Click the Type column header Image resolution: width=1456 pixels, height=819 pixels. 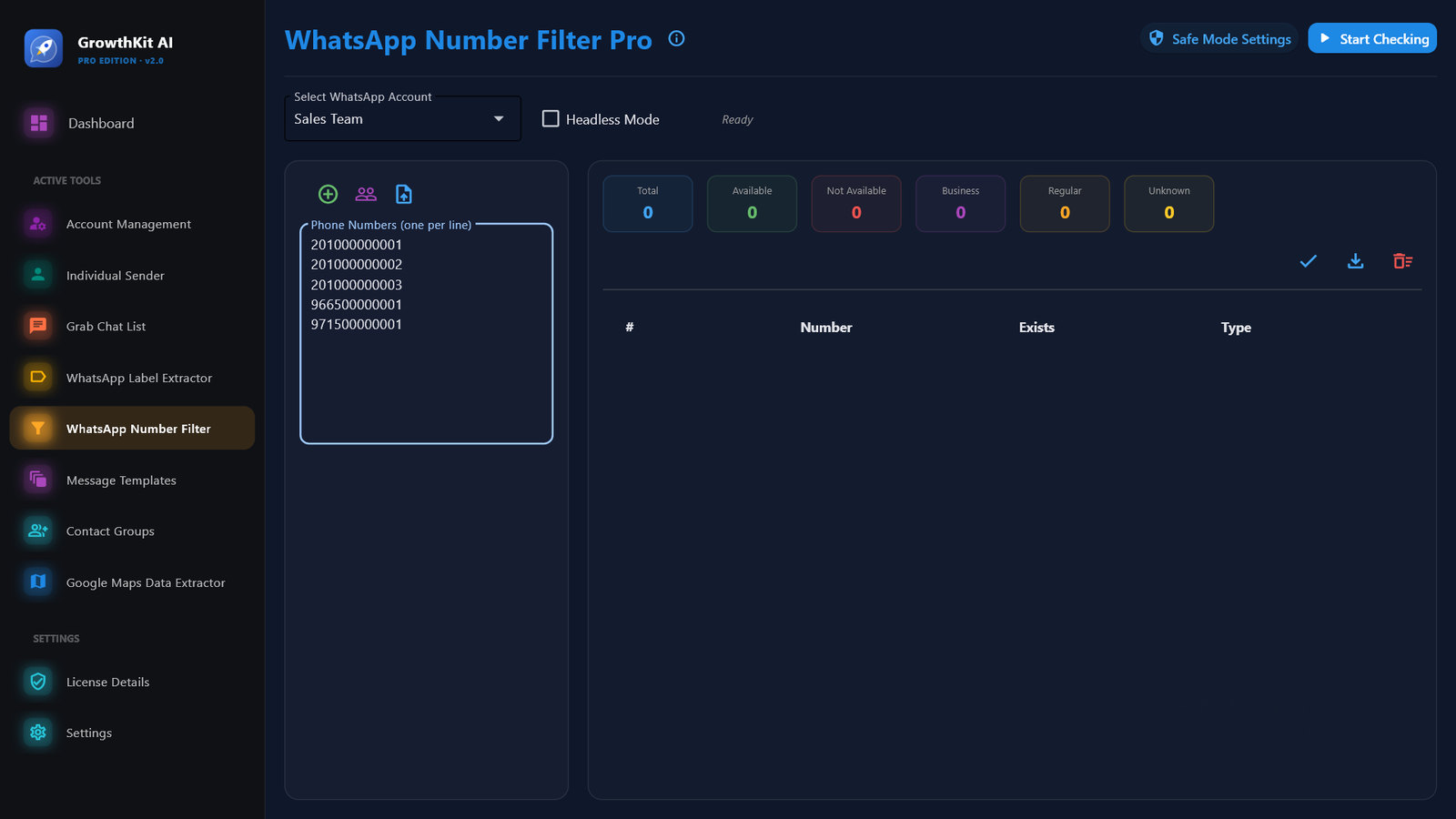tap(1236, 328)
